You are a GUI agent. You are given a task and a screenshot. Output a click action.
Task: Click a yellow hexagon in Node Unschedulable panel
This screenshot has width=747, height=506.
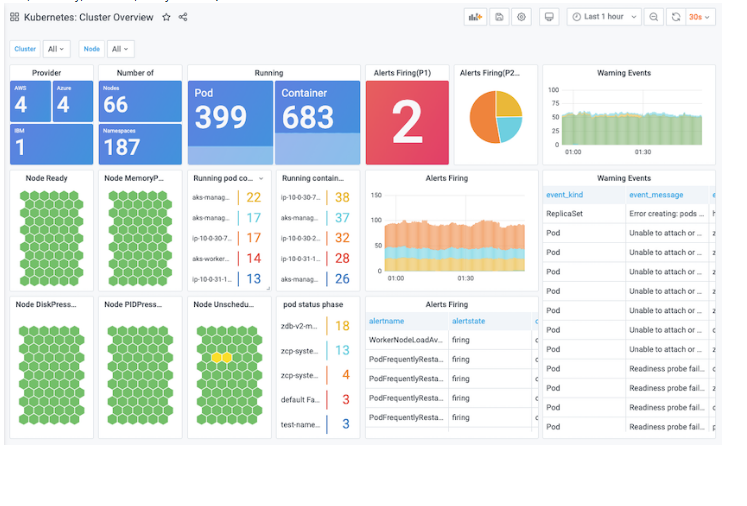pos(217,357)
